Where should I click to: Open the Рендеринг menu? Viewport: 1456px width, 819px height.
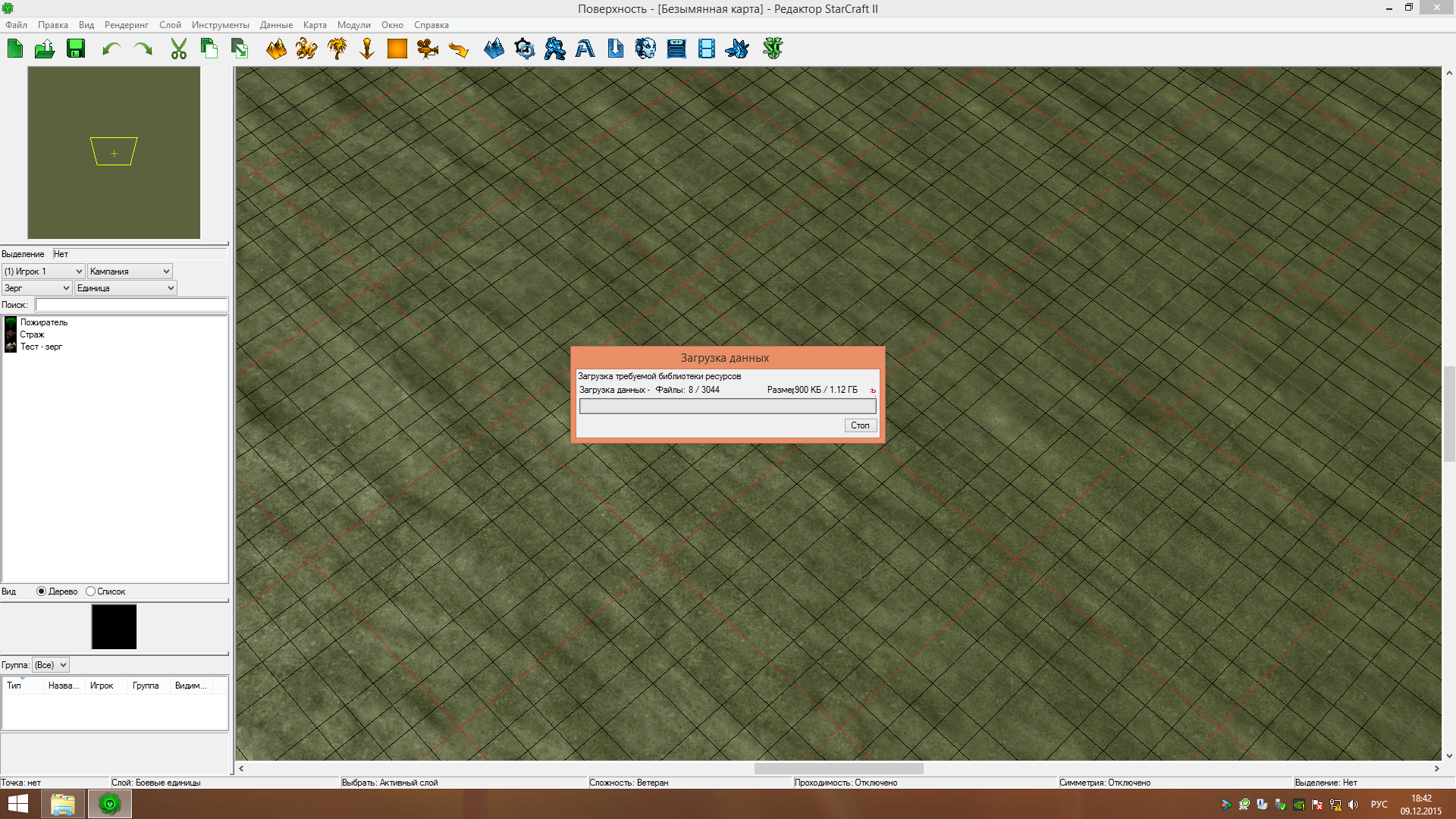pyautogui.click(x=127, y=25)
